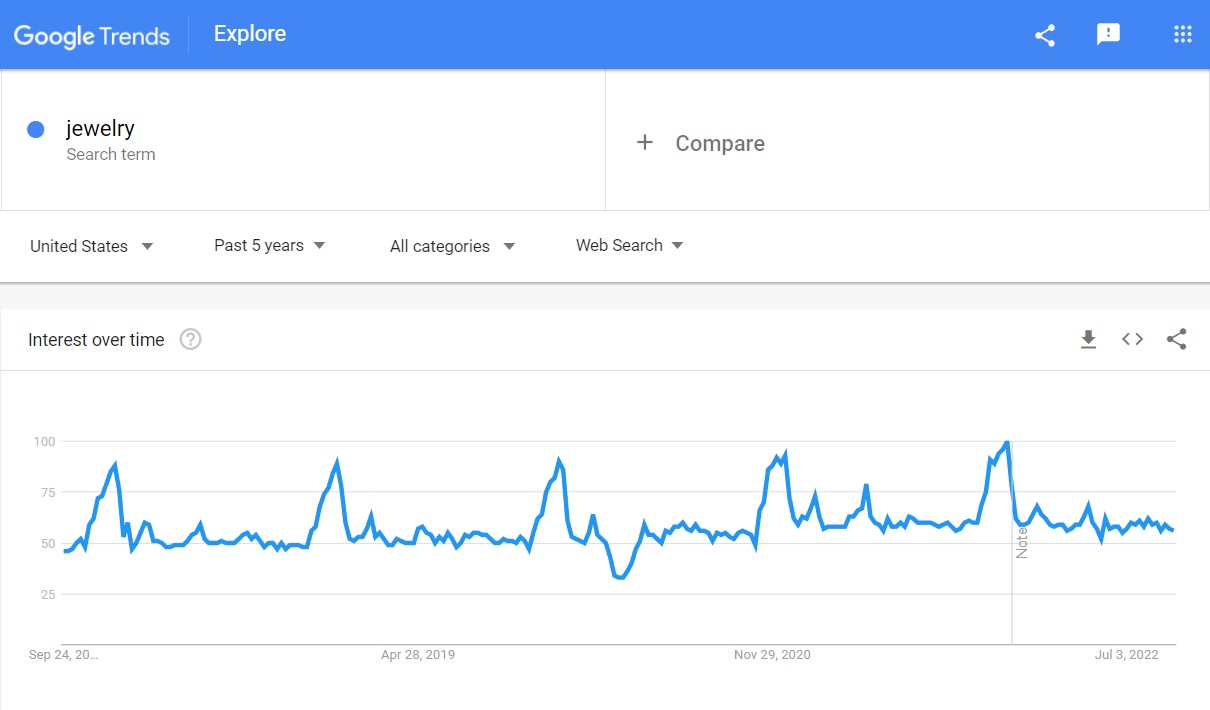The height and width of the screenshot is (710, 1210).
Task: Expand the All categories dropdown
Action: [x=452, y=246]
